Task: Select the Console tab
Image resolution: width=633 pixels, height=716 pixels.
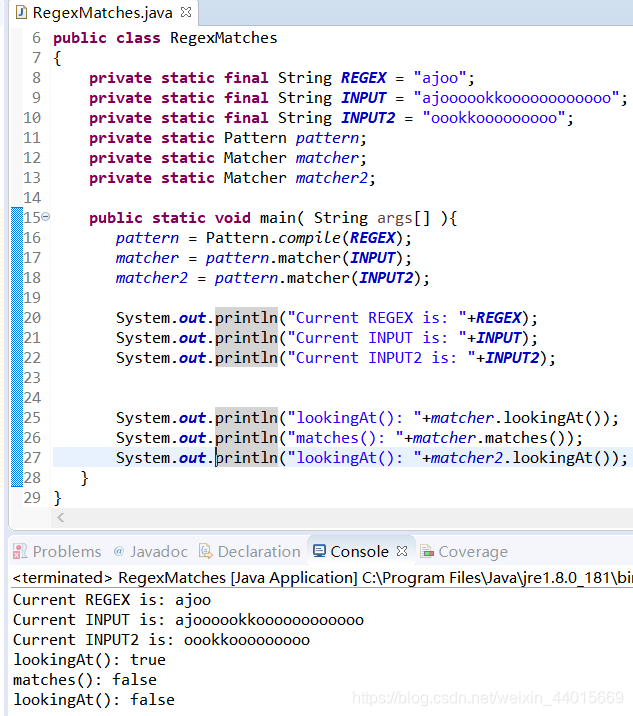Action: pos(359,552)
